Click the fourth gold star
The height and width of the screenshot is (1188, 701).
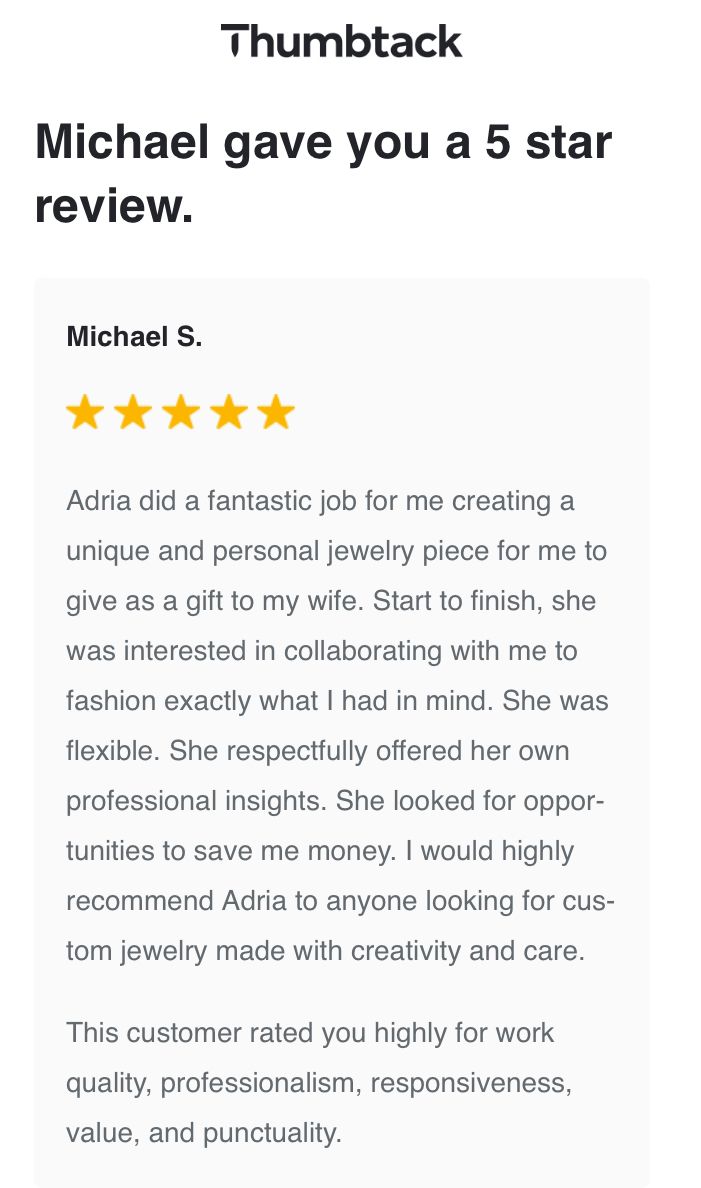click(x=228, y=412)
